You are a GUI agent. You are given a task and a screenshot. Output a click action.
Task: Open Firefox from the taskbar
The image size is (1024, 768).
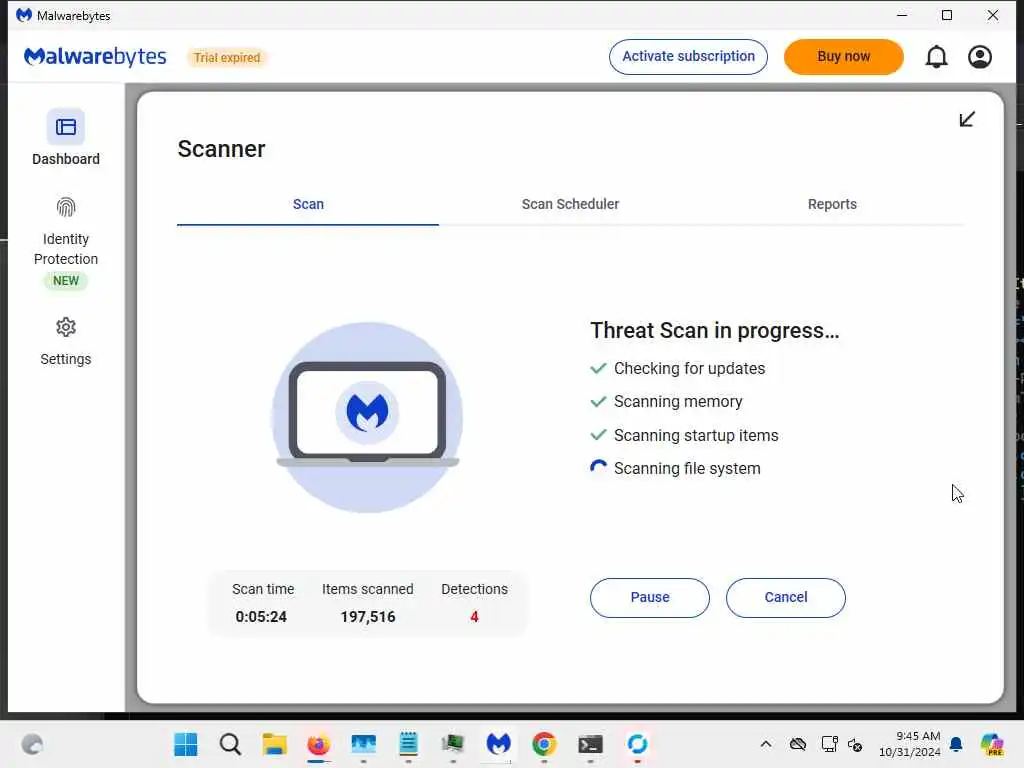click(319, 744)
